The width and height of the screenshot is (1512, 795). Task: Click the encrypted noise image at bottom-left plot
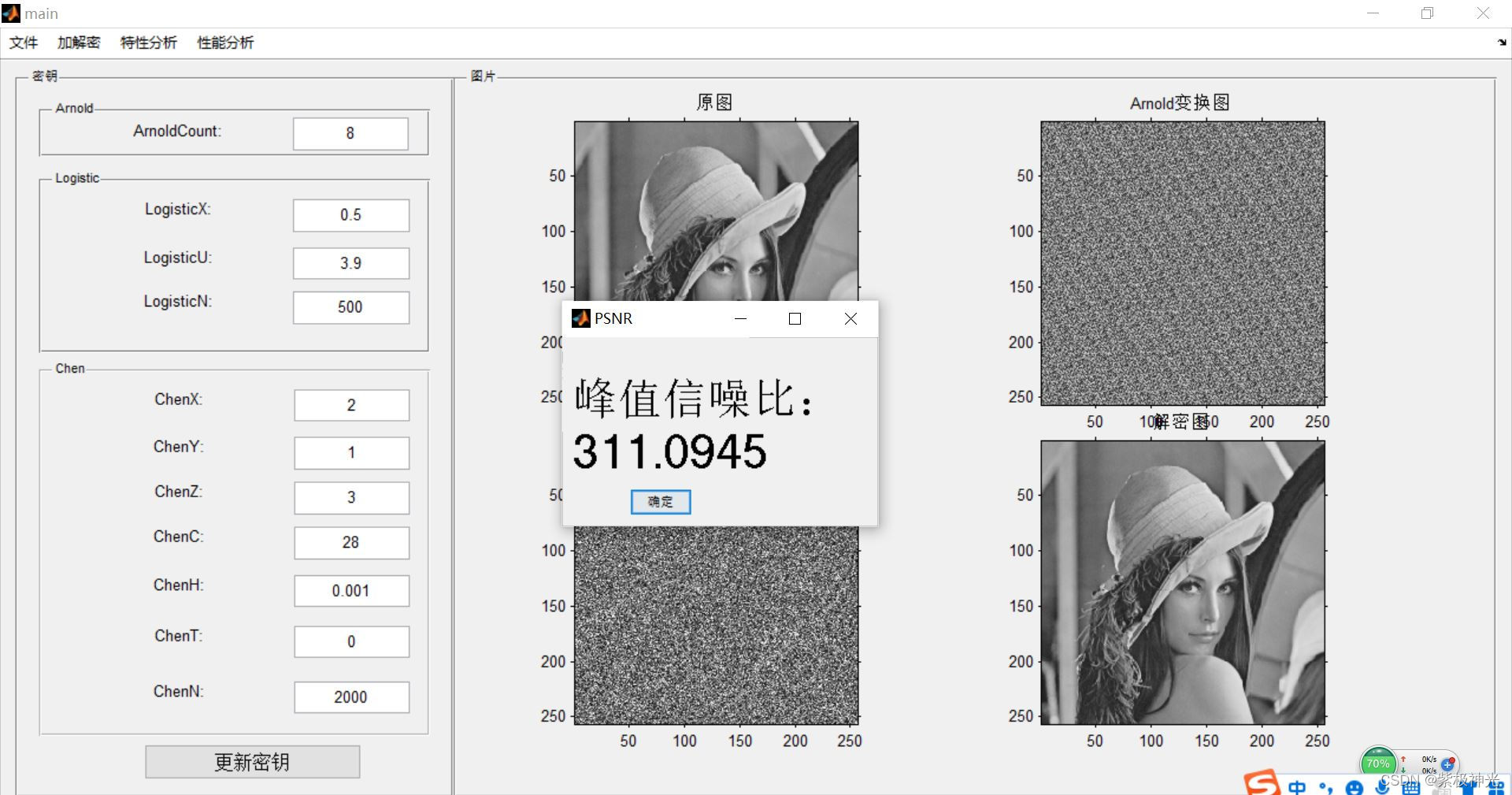pyautogui.click(x=717, y=626)
